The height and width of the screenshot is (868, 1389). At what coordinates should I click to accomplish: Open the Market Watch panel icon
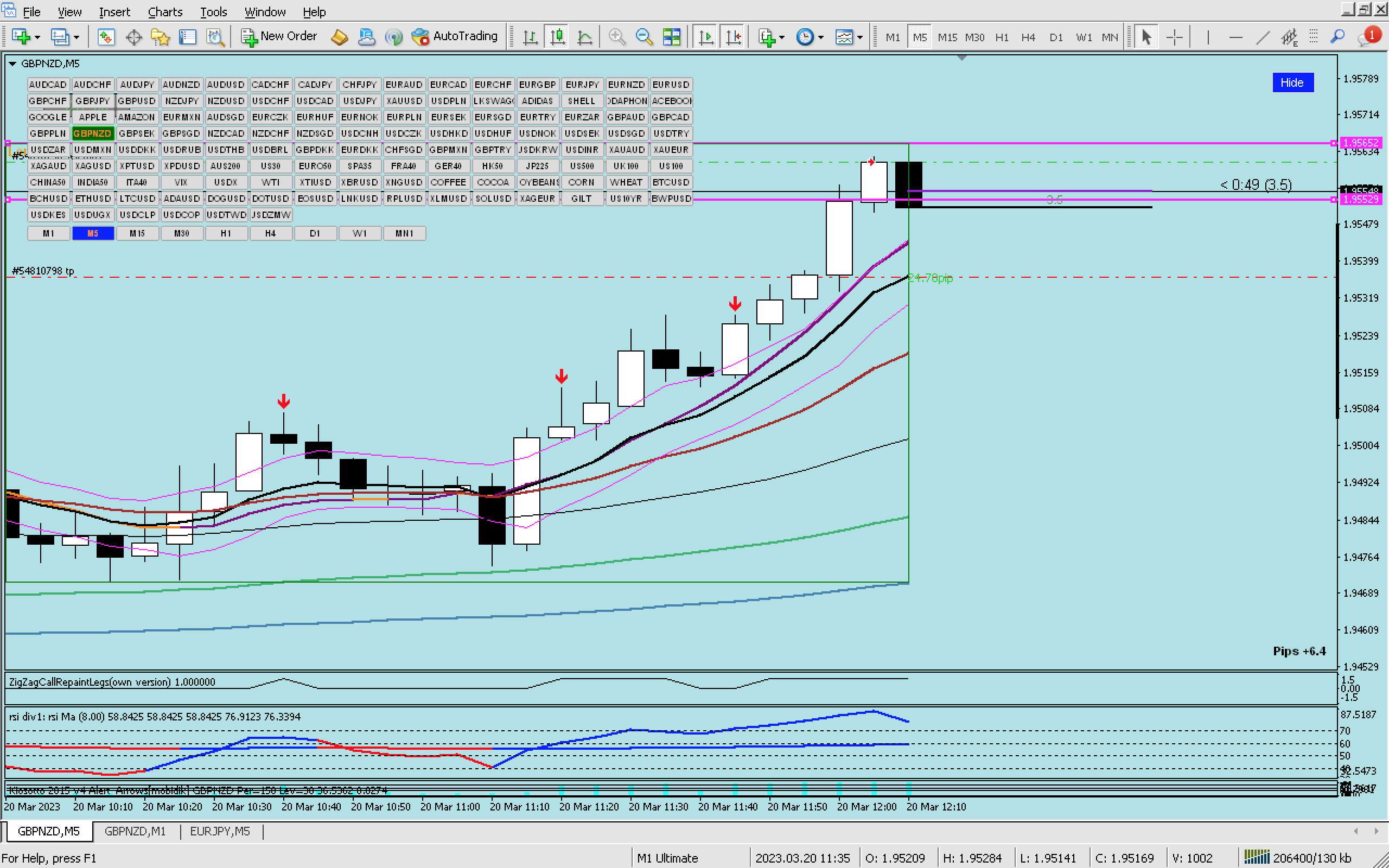click(106, 37)
